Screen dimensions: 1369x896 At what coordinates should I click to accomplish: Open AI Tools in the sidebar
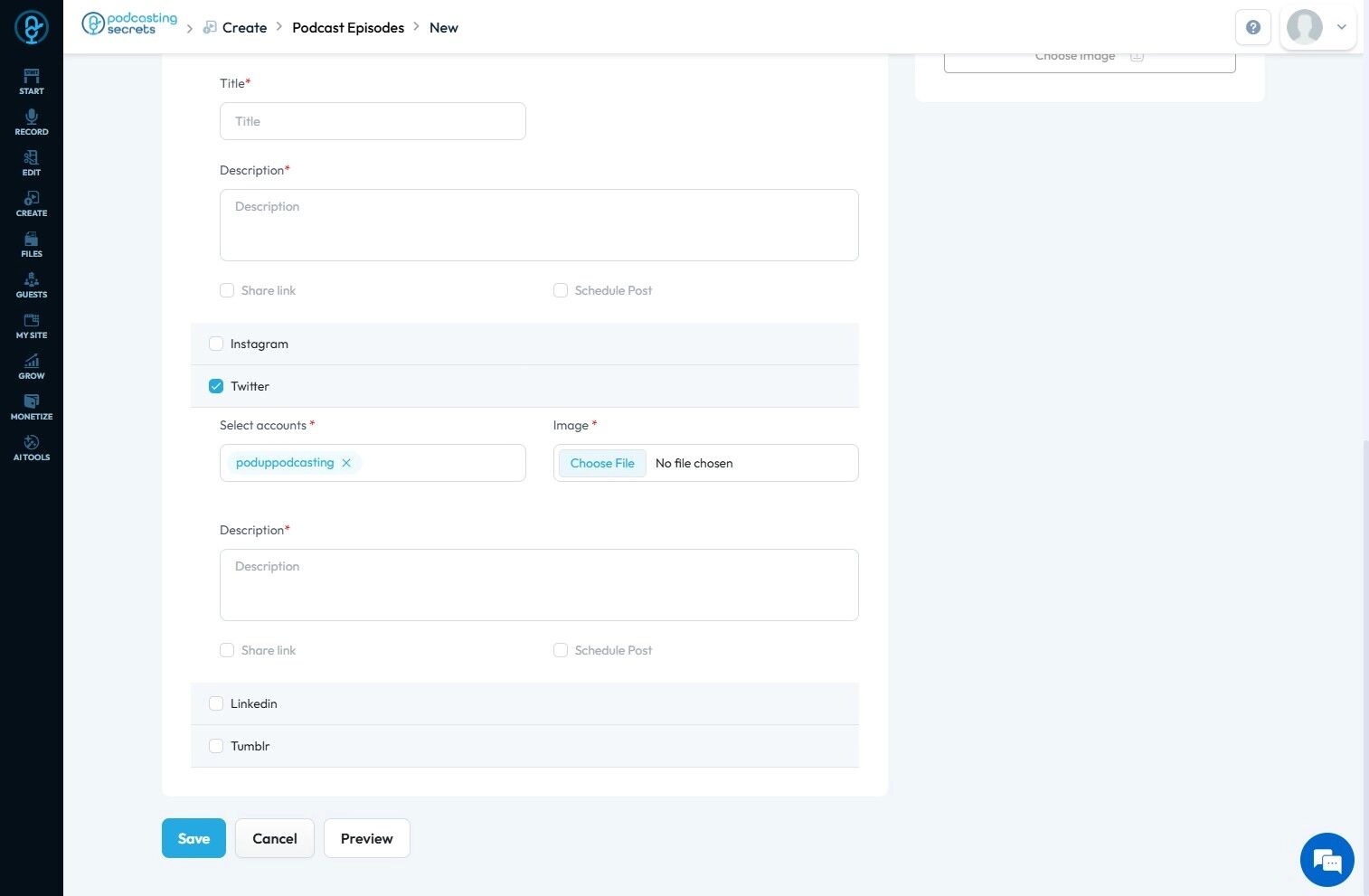pos(32,448)
